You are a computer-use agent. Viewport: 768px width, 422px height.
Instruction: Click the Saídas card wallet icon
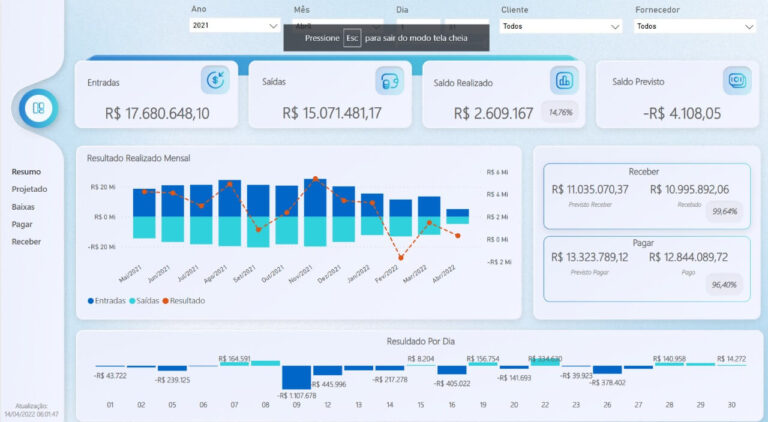click(x=389, y=80)
